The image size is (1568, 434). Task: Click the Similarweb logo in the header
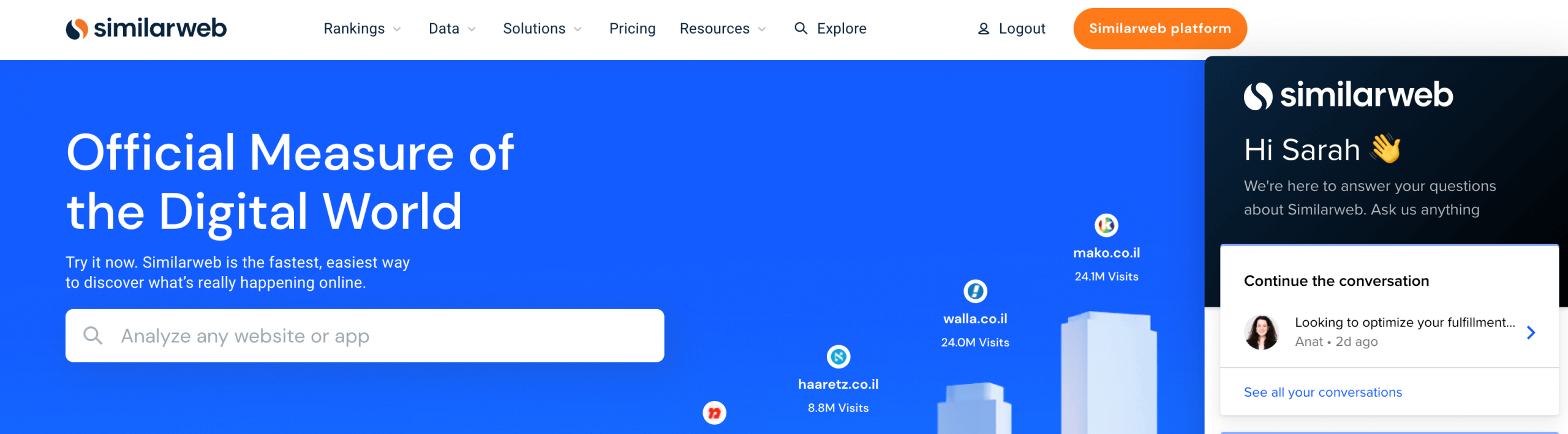coord(146,28)
